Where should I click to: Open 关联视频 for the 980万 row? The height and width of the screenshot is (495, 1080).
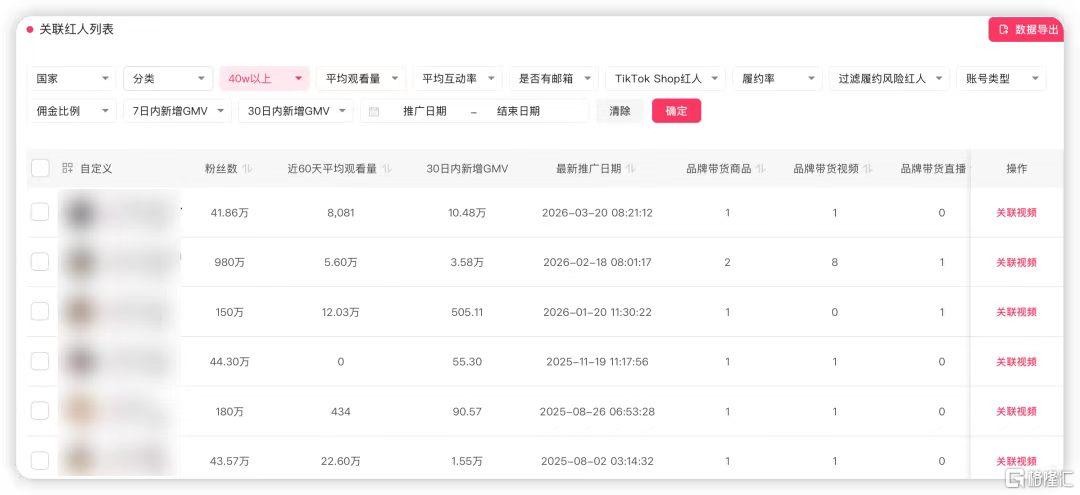[1016, 262]
